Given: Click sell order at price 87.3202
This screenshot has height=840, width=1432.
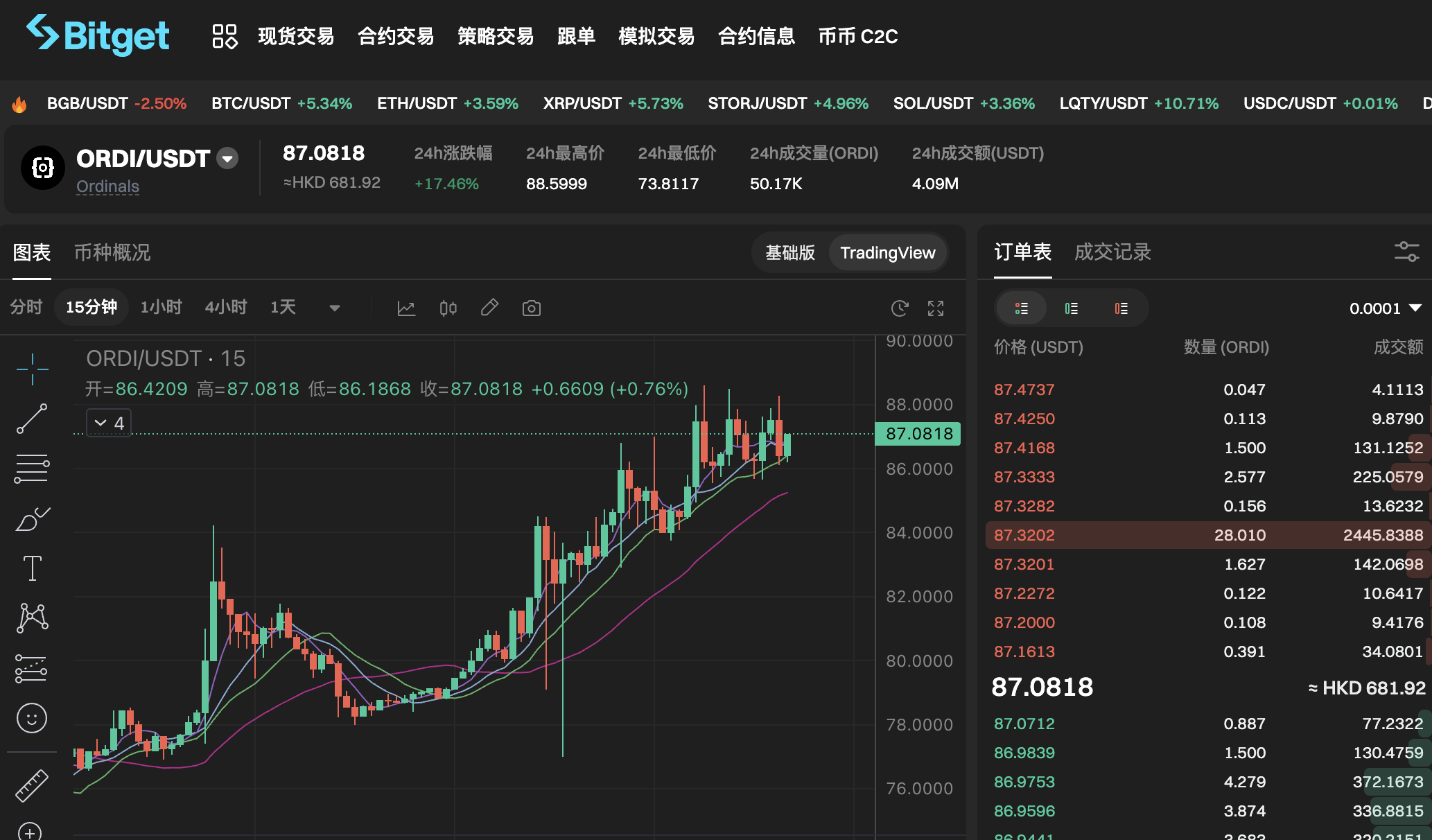Looking at the screenshot, I should point(1024,535).
